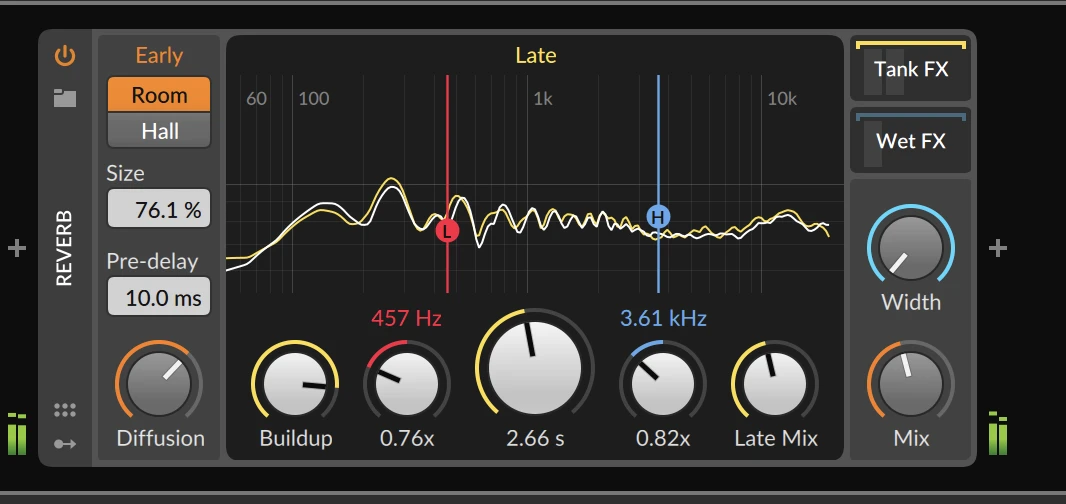1066x504 pixels.
Task: Click the modulation dots grid icon
Action: point(65,410)
